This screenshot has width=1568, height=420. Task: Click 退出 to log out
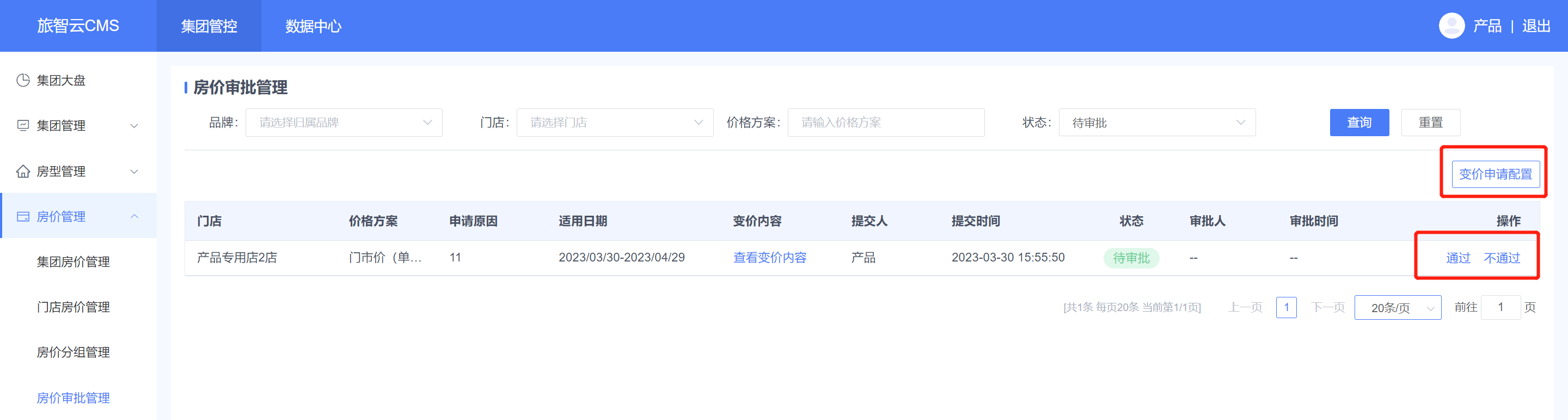click(x=1536, y=26)
